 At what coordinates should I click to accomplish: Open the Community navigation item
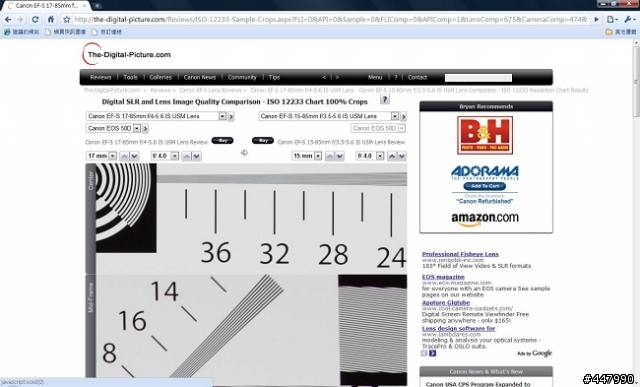pyautogui.click(x=242, y=77)
